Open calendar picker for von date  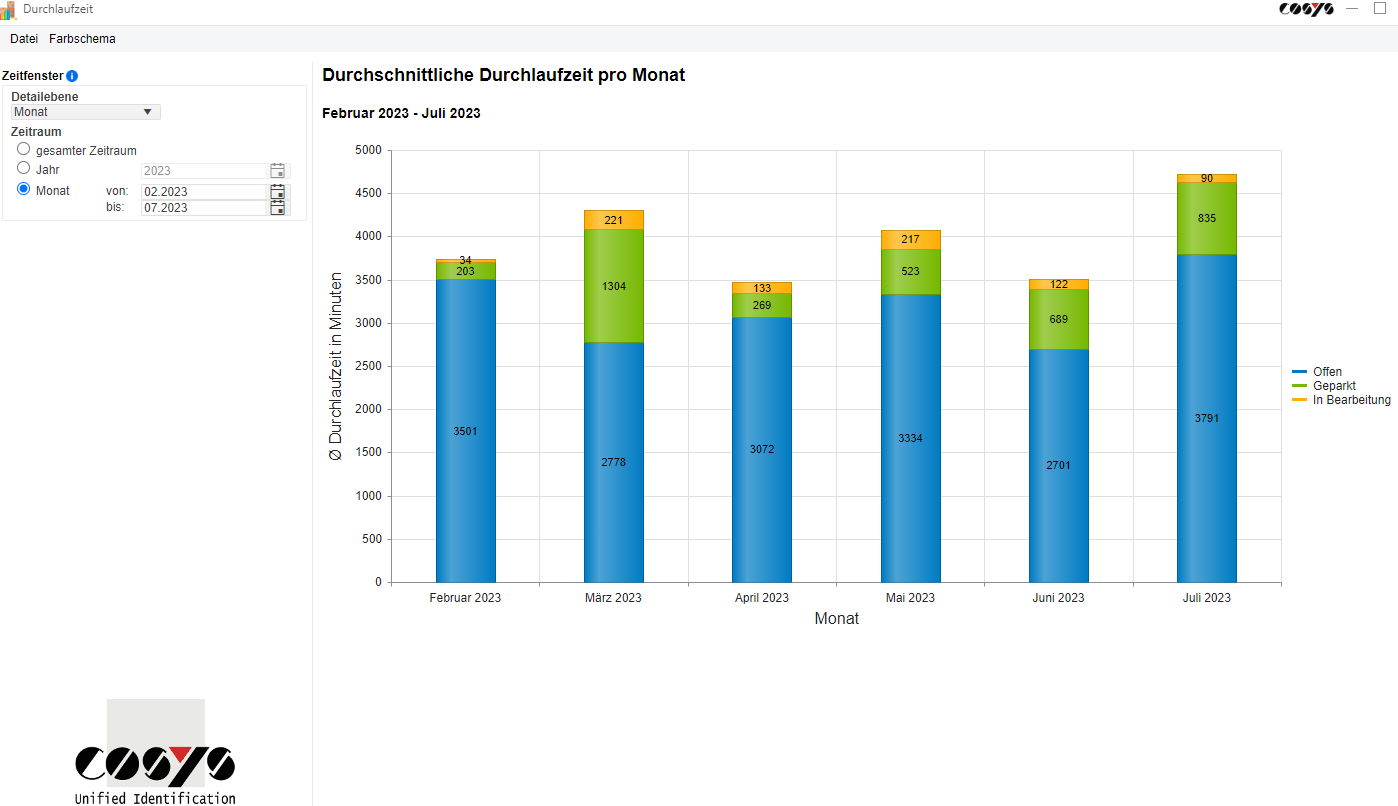coord(278,191)
